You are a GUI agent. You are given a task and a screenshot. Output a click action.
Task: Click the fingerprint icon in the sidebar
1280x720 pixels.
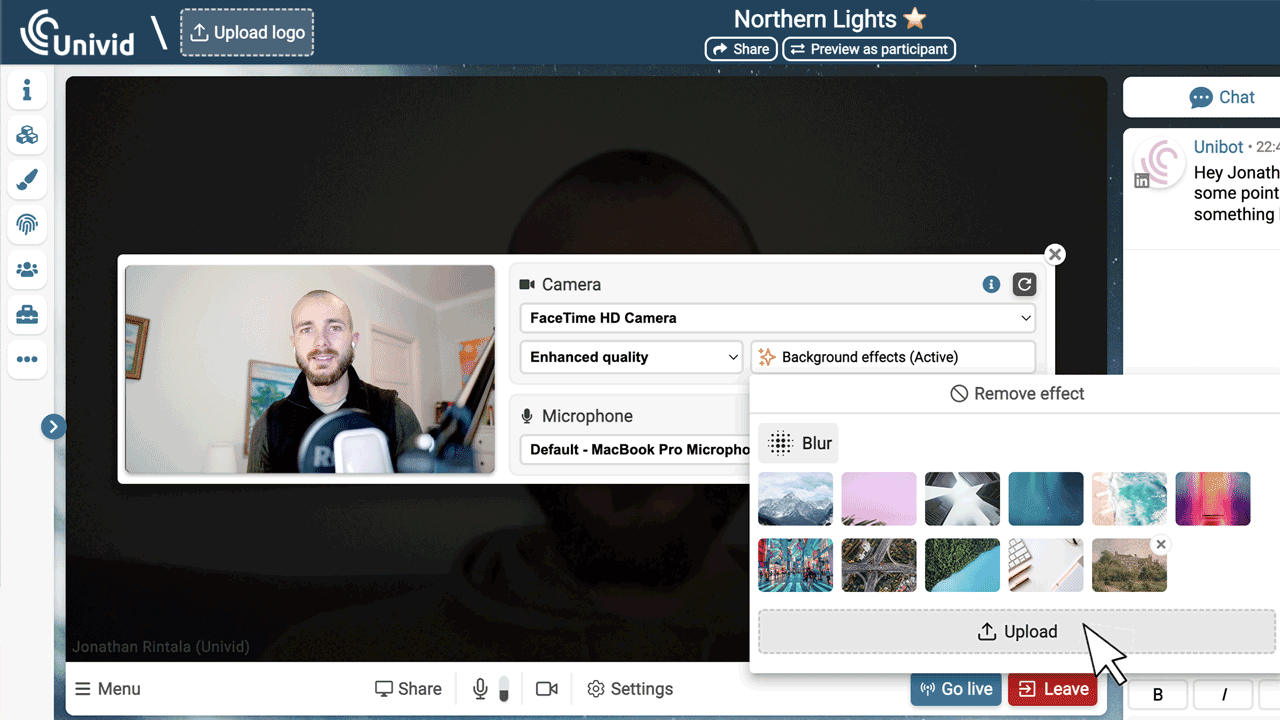[x=27, y=225]
